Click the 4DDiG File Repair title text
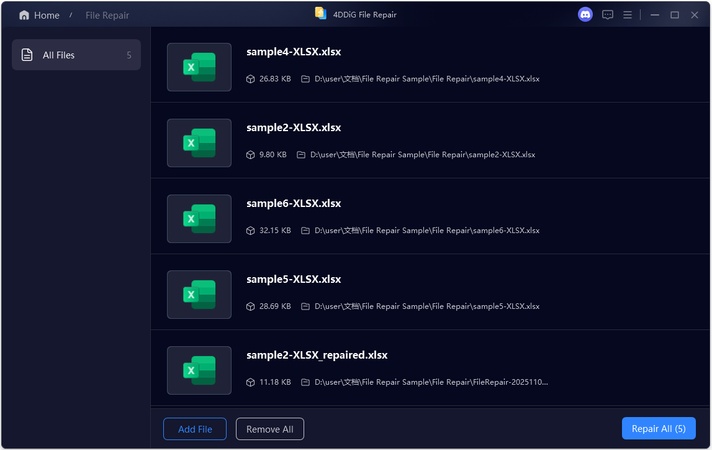This screenshot has width=712, height=450. [x=365, y=15]
